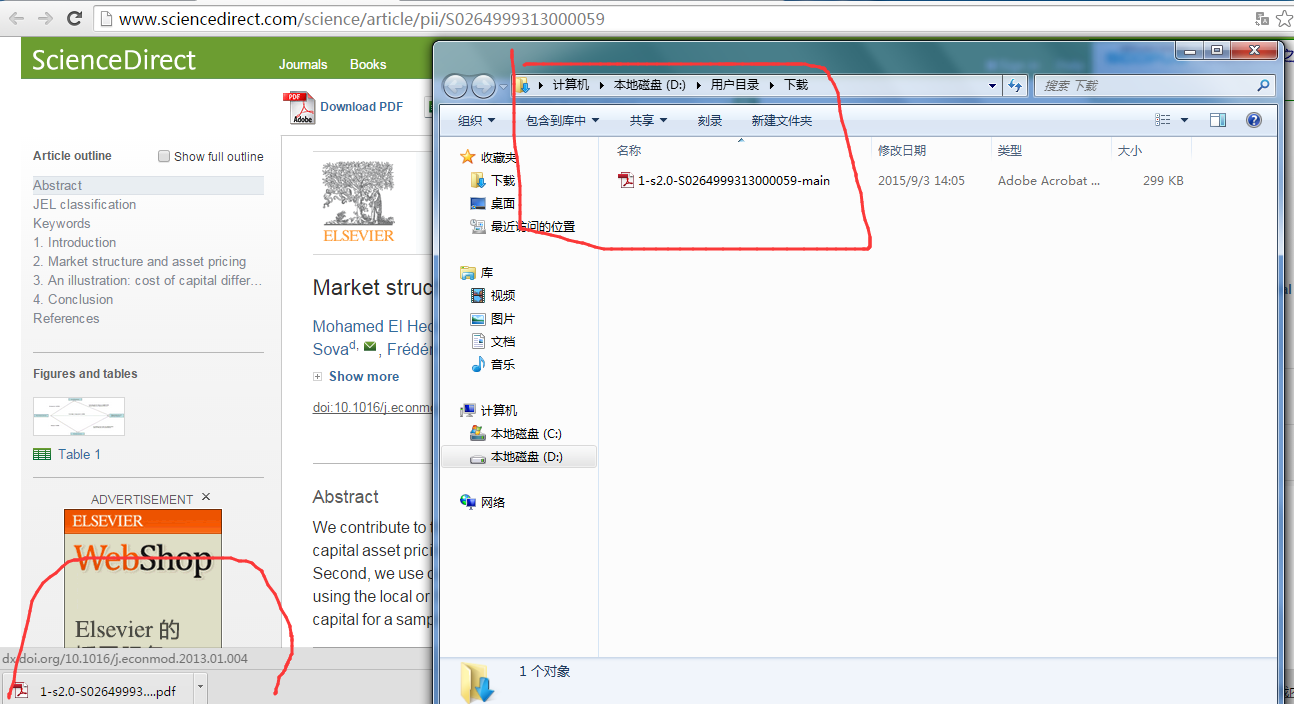Open the Books menu on ScienceDirect

[368, 64]
